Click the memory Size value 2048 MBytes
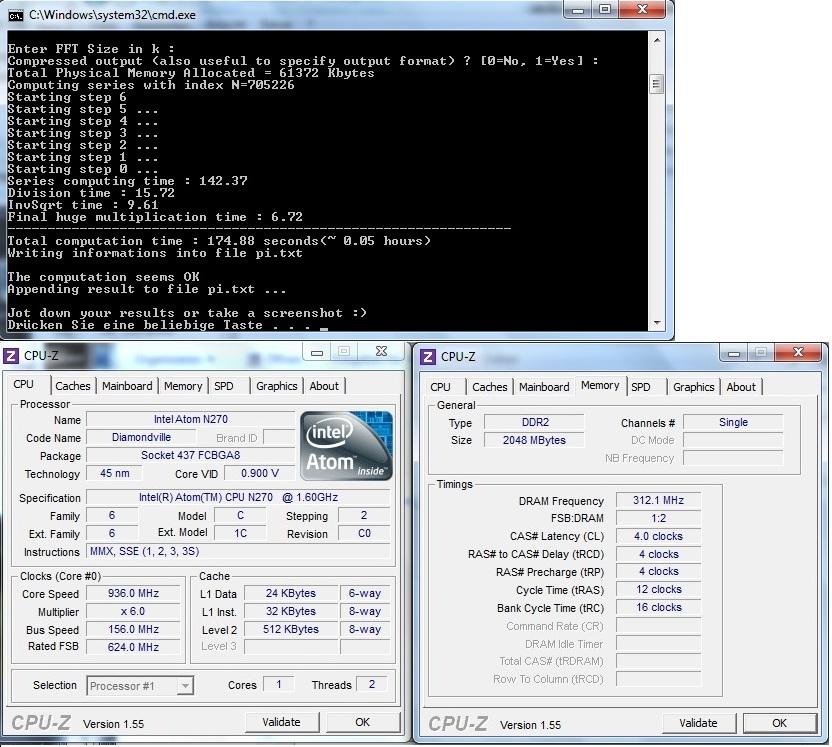Viewport: 832px width, 747px height. coord(534,440)
